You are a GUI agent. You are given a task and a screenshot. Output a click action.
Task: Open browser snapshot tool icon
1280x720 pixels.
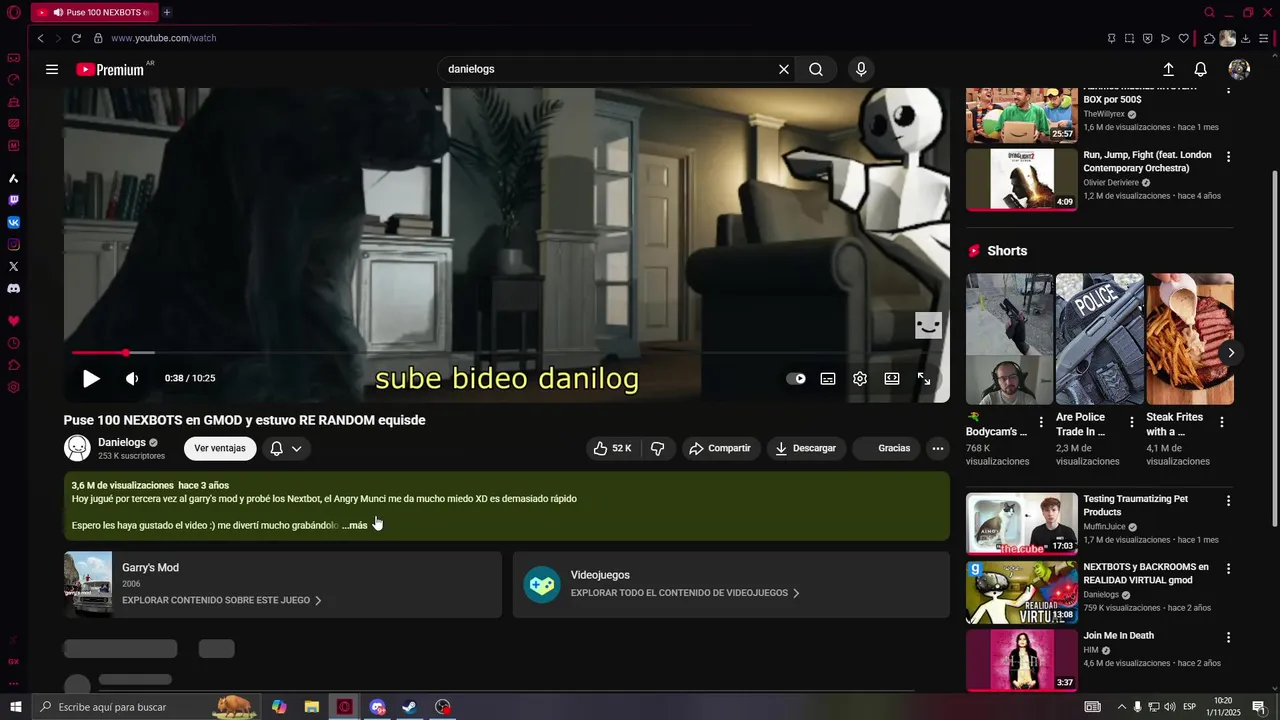[x=1129, y=38]
